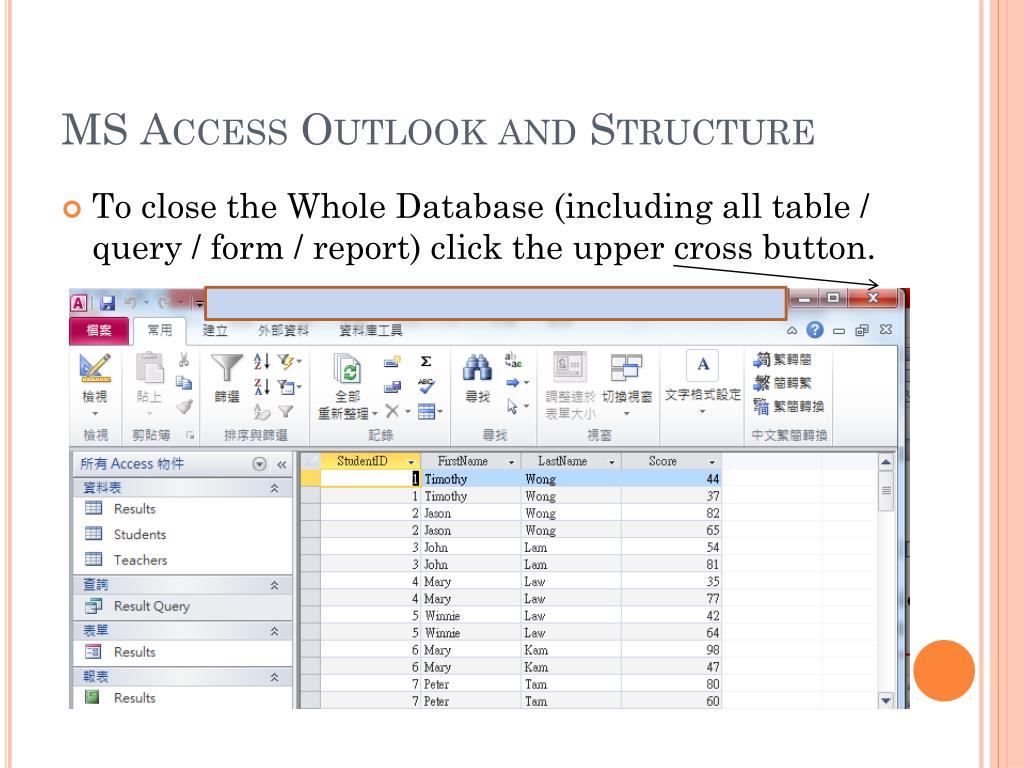Click the Remove Sort eraser icon

coord(261,411)
